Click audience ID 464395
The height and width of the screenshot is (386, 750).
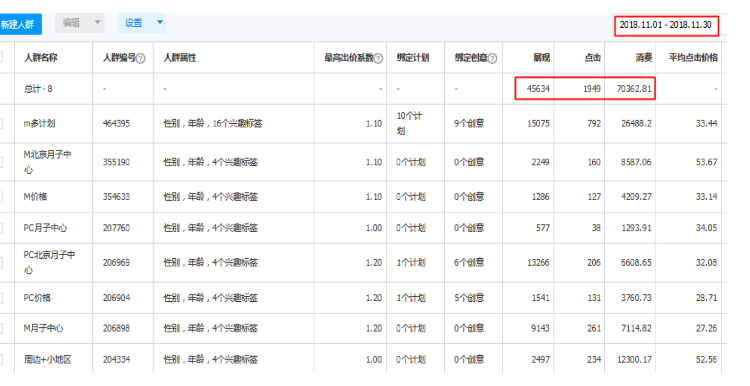coord(116,123)
